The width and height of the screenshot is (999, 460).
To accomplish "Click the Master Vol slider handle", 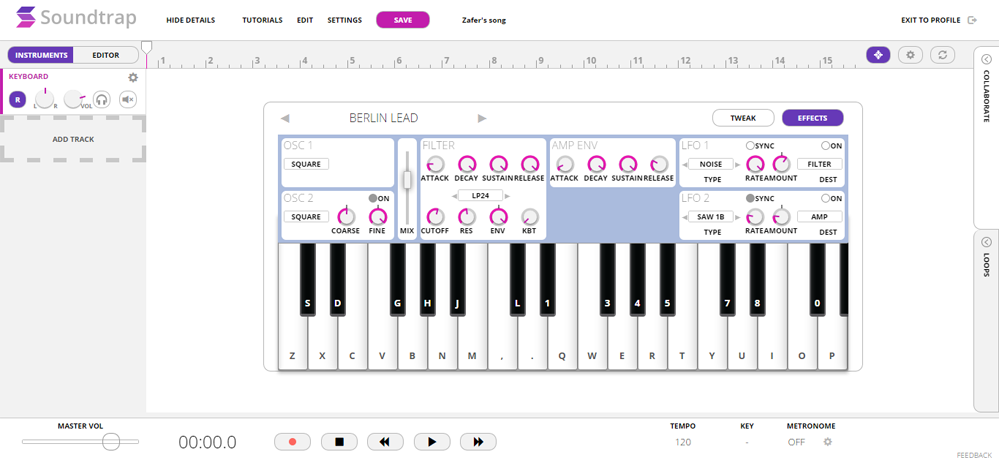I will (x=110, y=441).
